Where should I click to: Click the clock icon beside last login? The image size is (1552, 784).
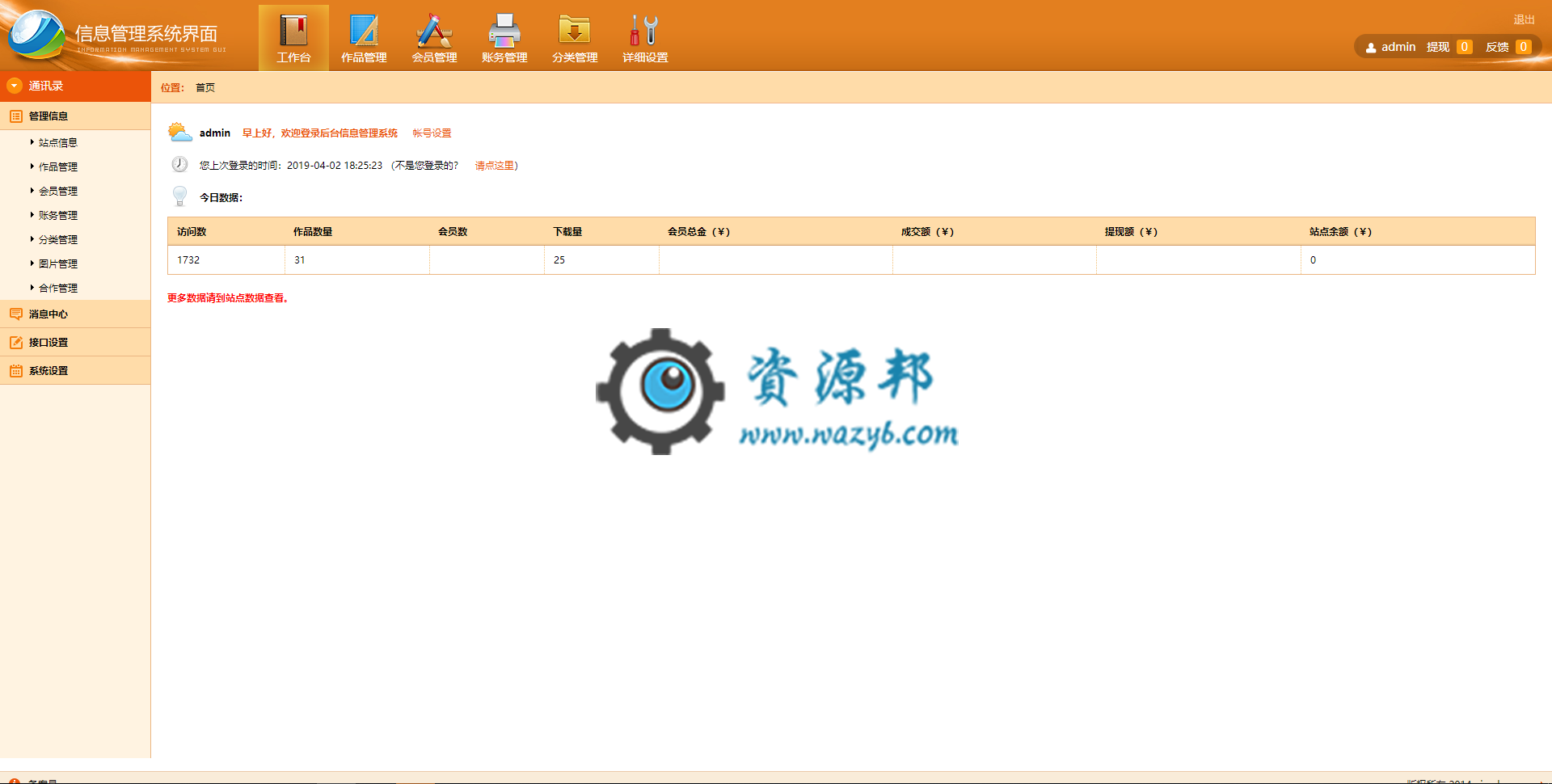click(179, 165)
